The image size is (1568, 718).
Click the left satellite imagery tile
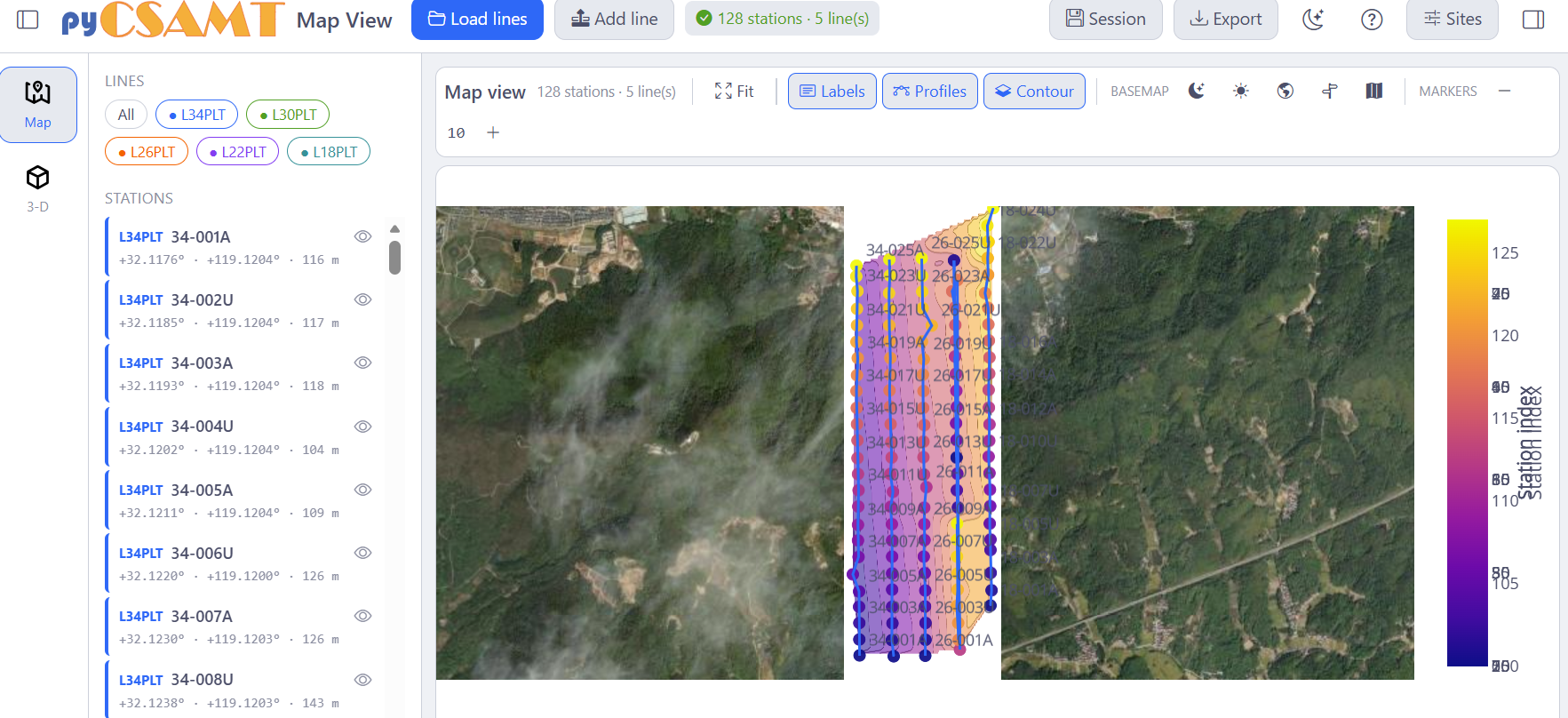[x=640, y=443]
